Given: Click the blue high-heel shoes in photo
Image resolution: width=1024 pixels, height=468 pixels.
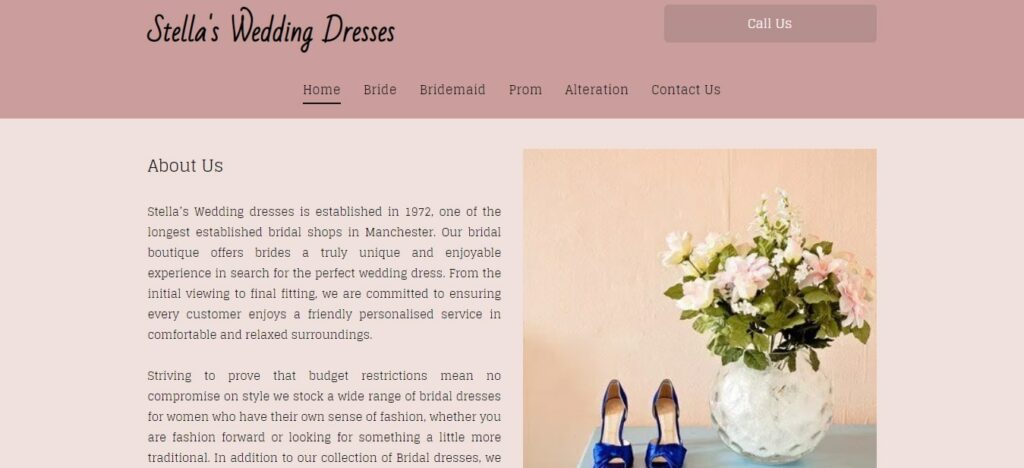Looking at the screenshot, I should [x=639, y=424].
